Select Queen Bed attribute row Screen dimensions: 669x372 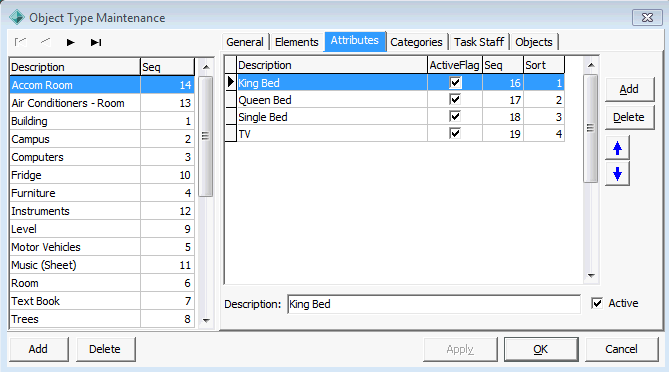tap(395, 99)
